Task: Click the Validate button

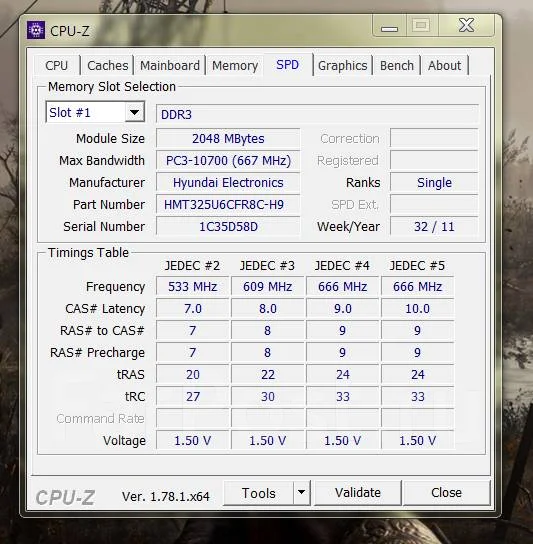Action: [x=358, y=492]
